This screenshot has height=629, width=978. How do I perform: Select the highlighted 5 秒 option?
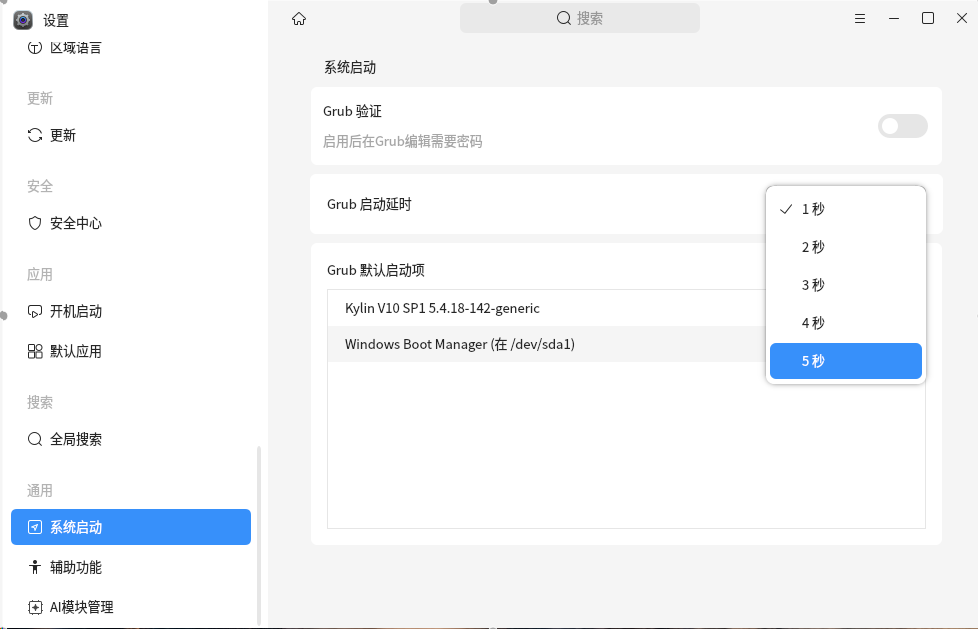pyautogui.click(x=846, y=361)
